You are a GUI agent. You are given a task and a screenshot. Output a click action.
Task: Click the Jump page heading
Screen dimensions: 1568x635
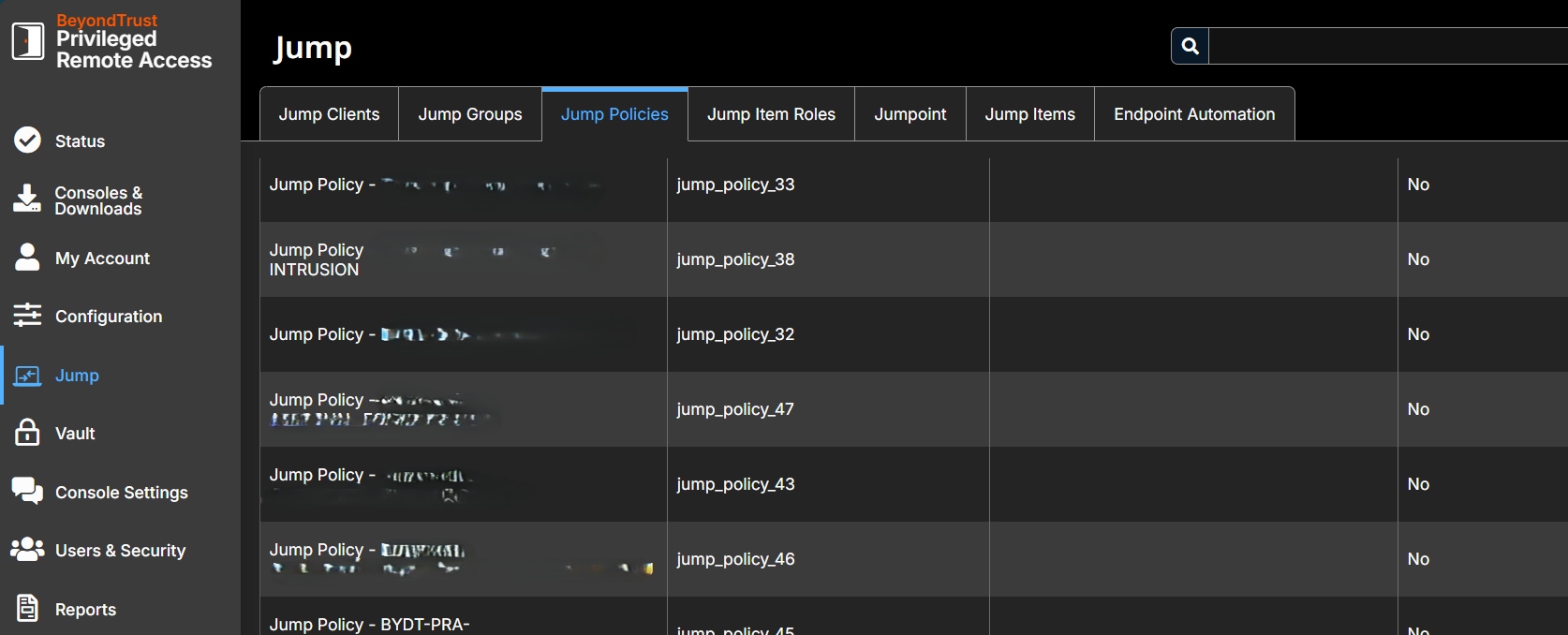pyautogui.click(x=313, y=48)
